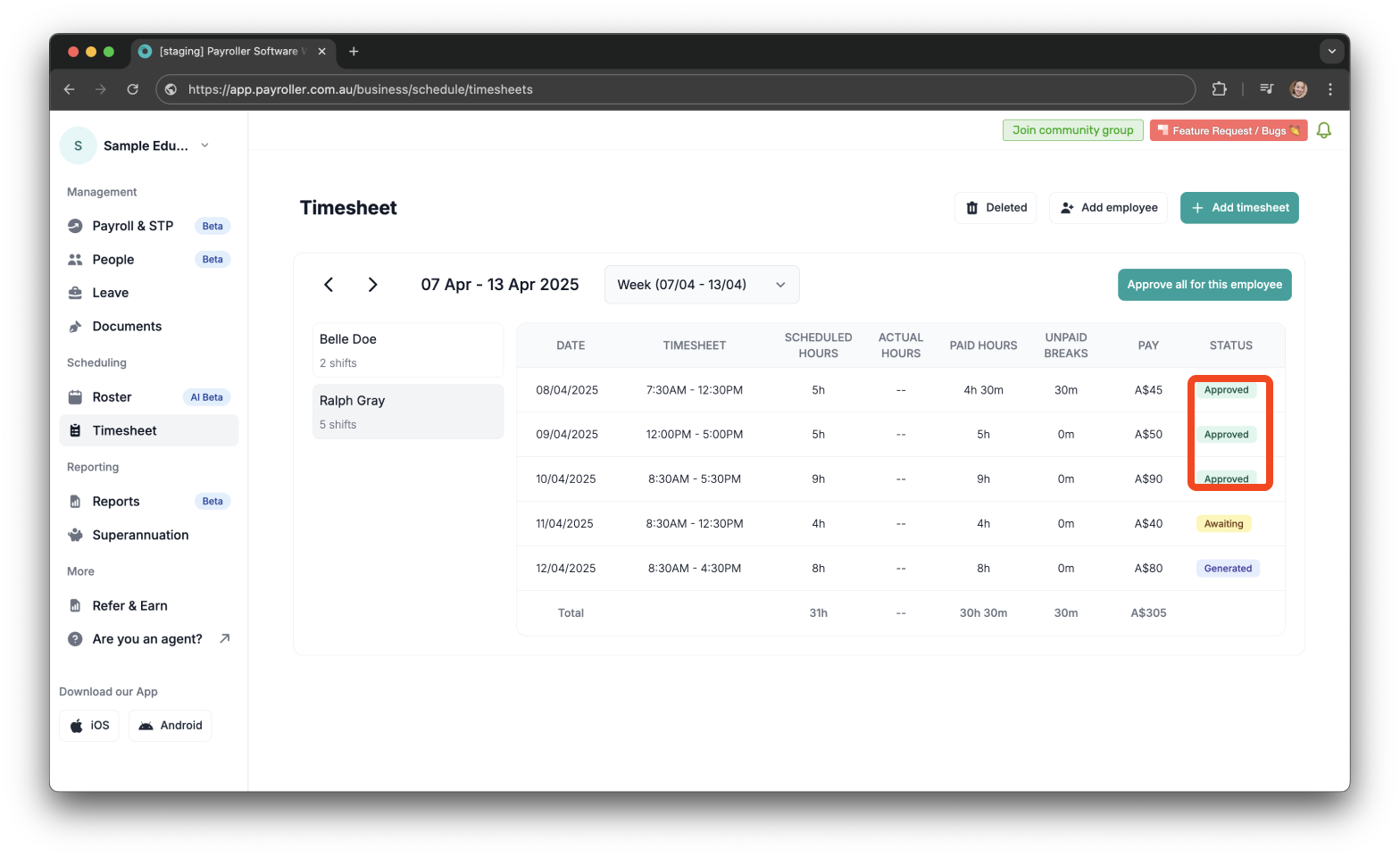Select the Payroller Software browser tab
The image size is (1400, 857).
[x=234, y=52]
